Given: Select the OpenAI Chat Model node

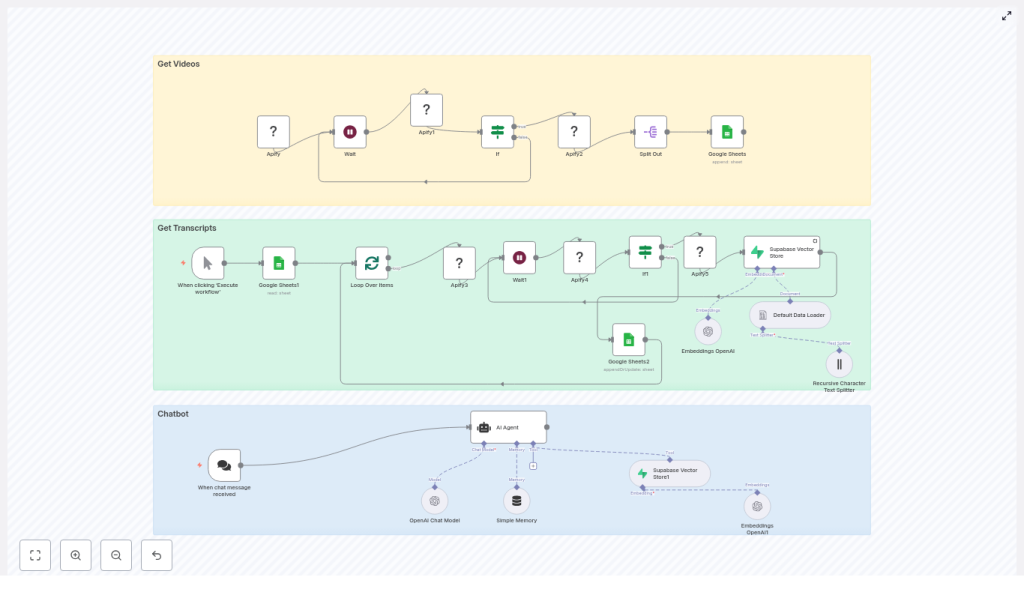Looking at the screenshot, I should (435, 501).
